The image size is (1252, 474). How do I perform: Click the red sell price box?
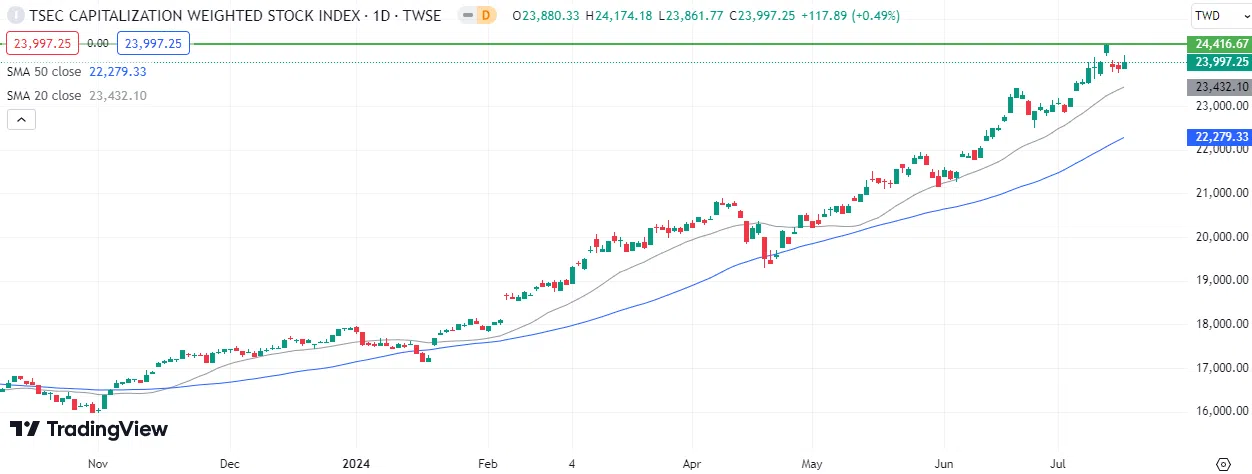(43, 43)
